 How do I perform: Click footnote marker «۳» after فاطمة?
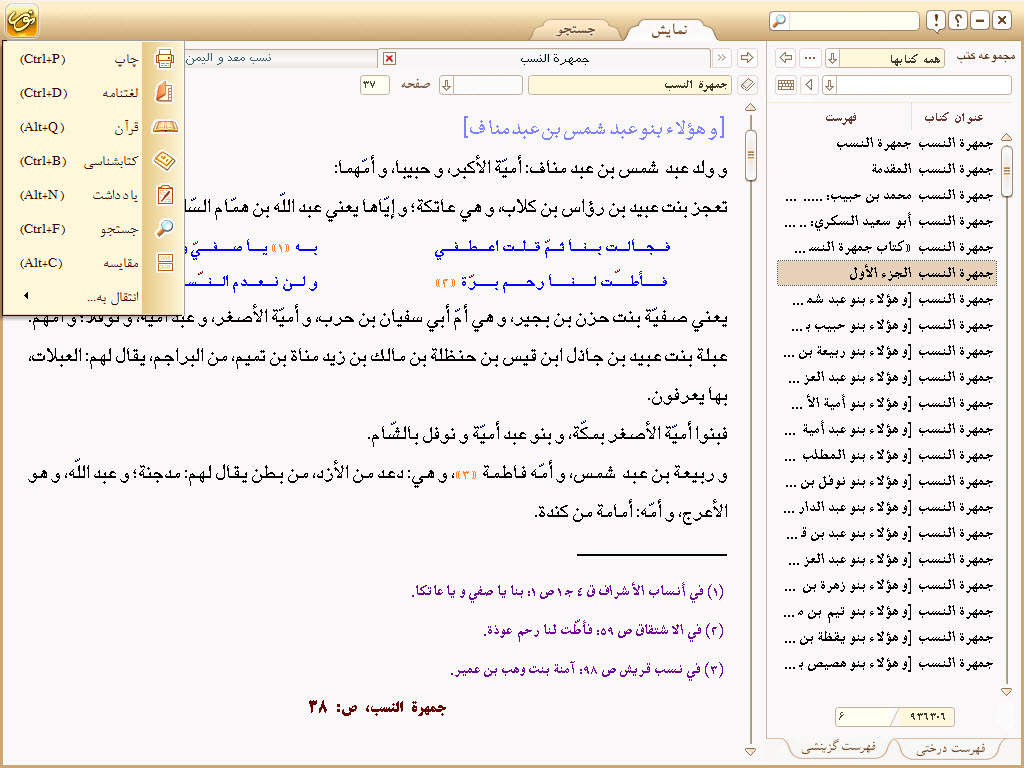point(466,475)
